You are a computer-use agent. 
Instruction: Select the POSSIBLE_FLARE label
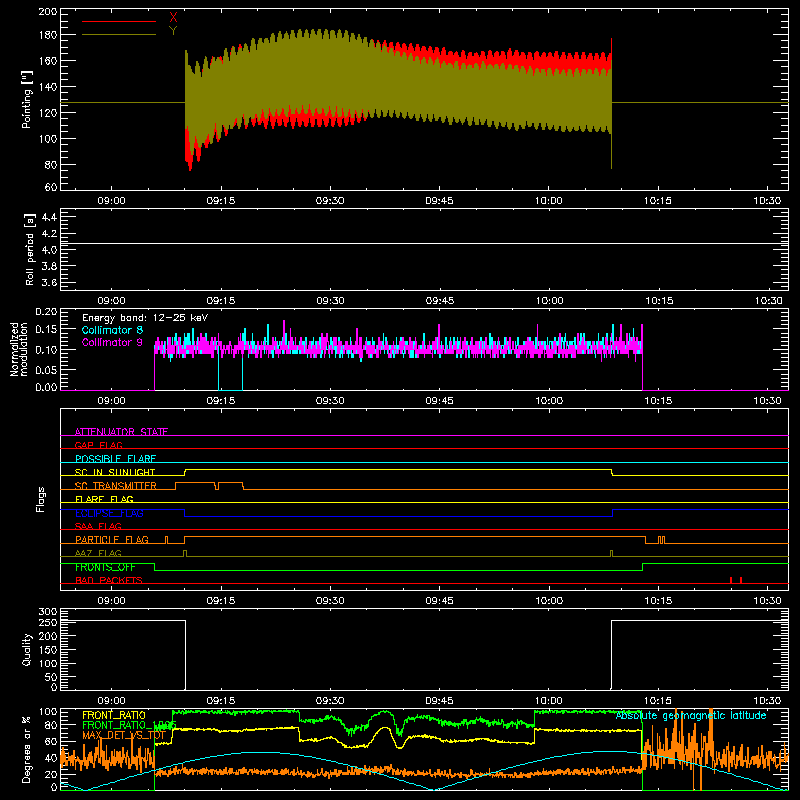[115, 459]
